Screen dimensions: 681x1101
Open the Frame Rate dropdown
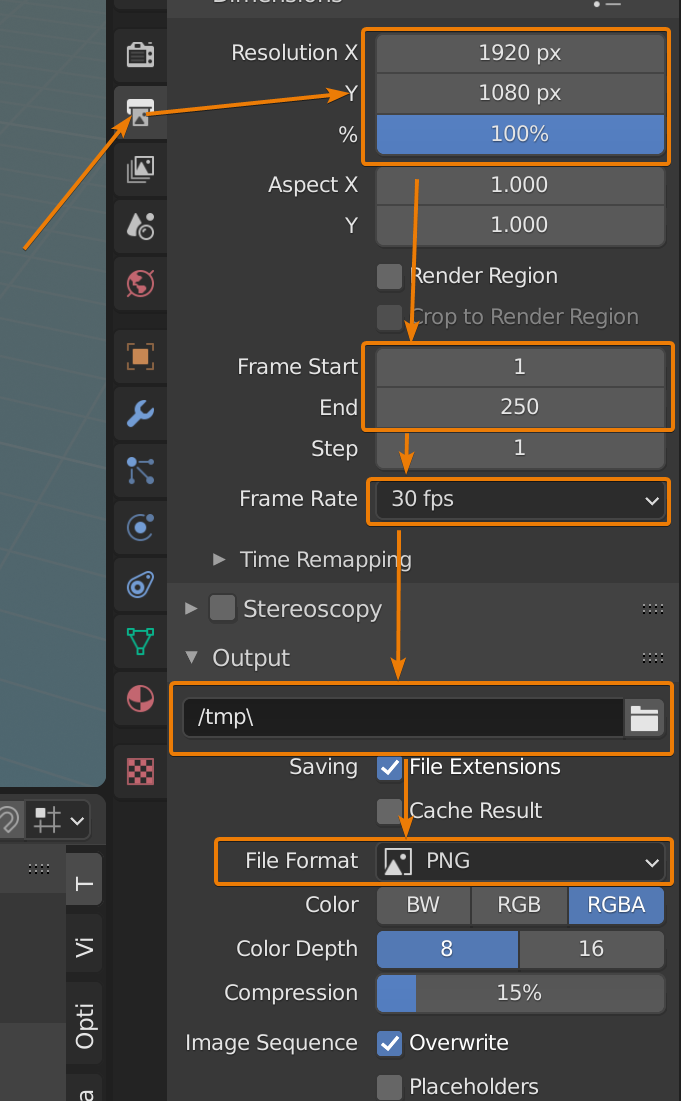(518, 499)
